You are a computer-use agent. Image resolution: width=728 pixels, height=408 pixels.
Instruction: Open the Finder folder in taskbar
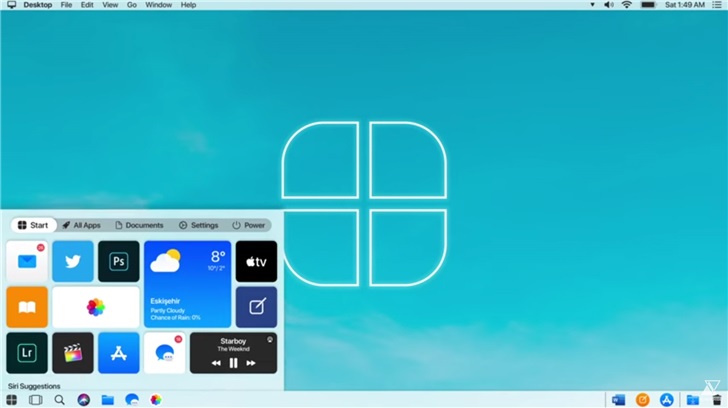coord(108,400)
